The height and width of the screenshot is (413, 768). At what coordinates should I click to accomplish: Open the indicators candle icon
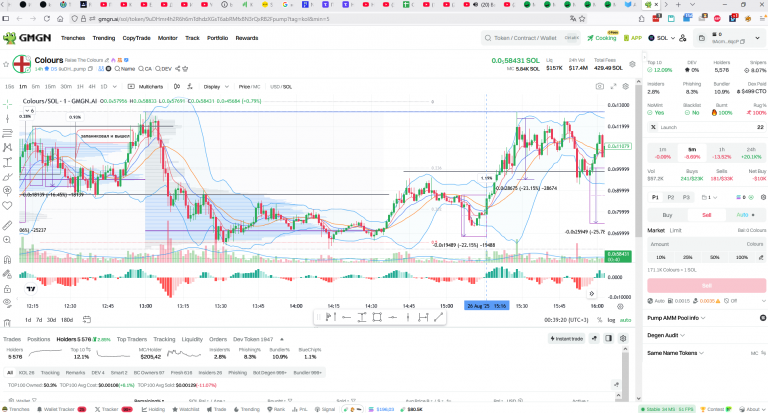(x=177, y=86)
